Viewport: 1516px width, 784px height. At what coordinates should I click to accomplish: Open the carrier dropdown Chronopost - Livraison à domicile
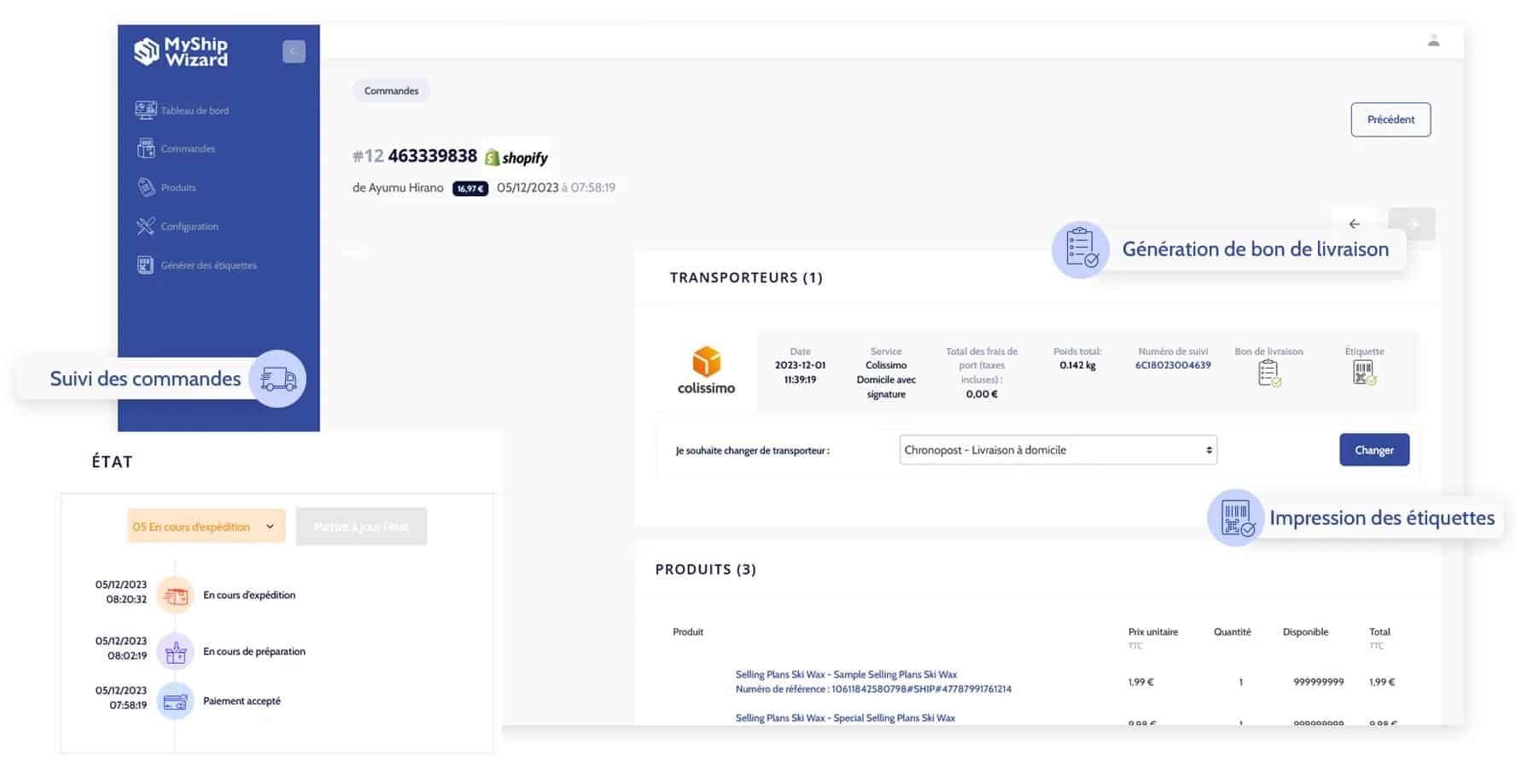click(1058, 450)
